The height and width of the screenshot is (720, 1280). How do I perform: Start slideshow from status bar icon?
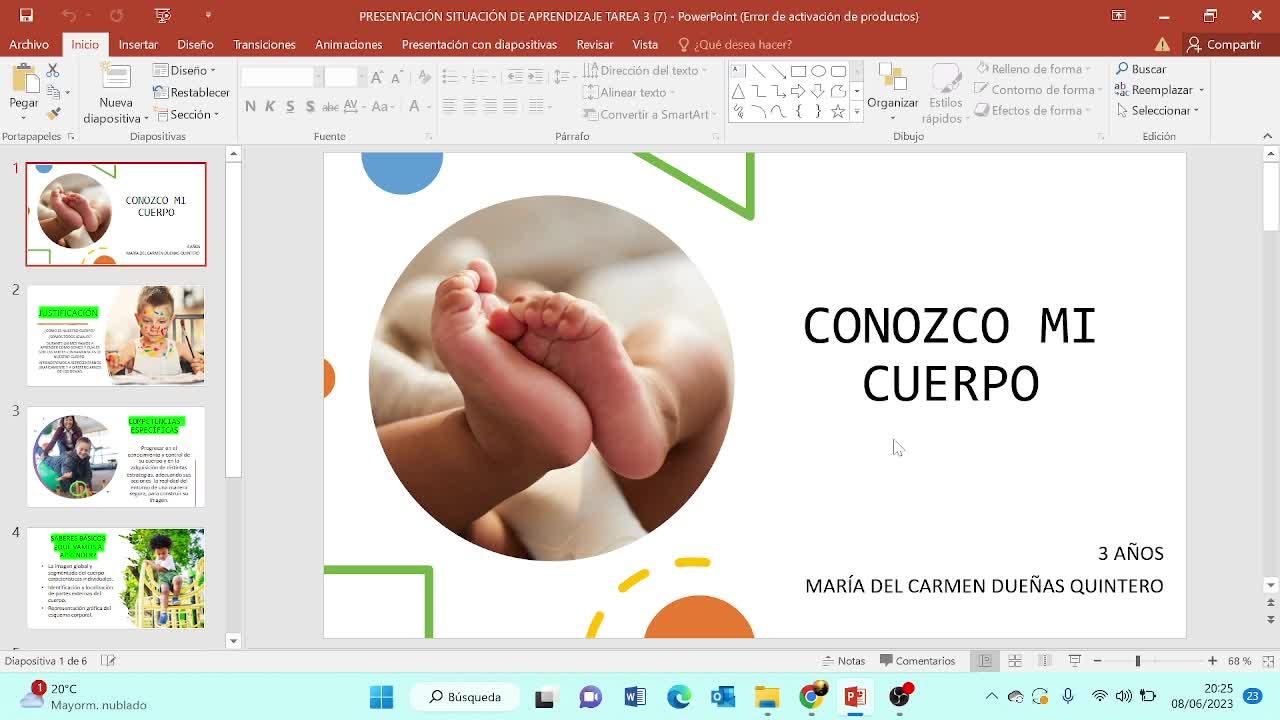pos(1075,661)
